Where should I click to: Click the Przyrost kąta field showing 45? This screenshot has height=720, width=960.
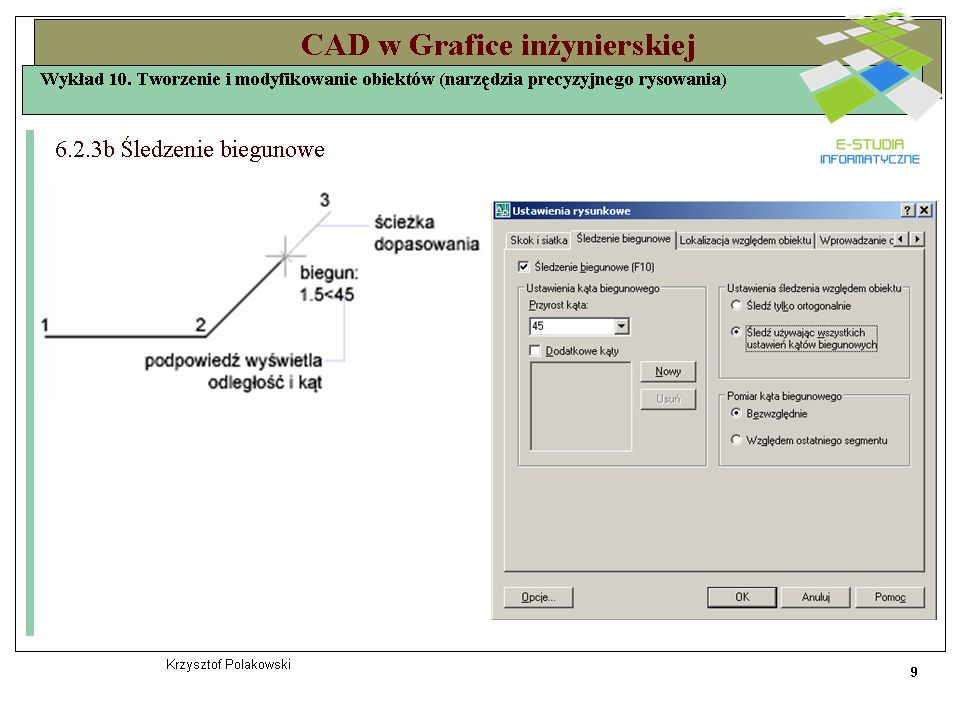[572, 326]
